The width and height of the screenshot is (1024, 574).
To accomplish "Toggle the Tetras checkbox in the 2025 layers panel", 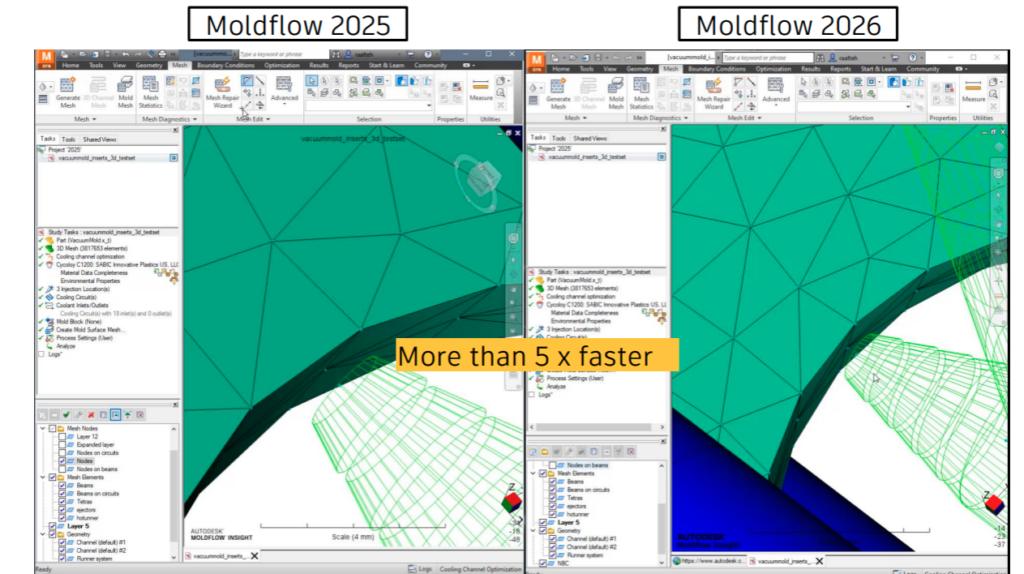I will (62, 502).
